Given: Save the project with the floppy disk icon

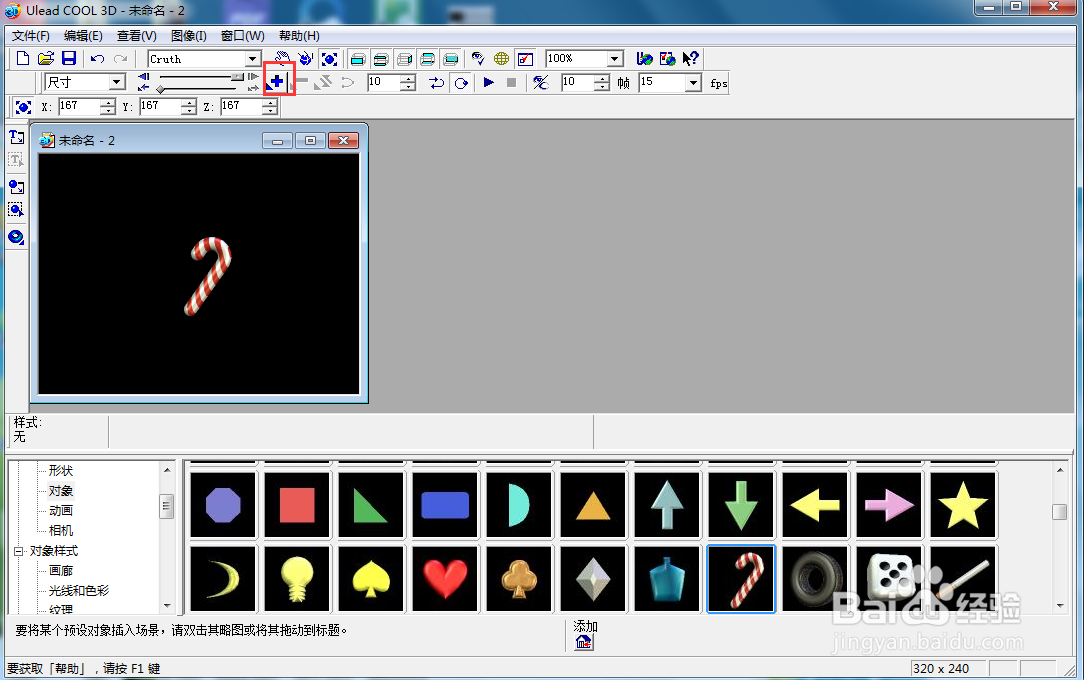Looking at the screenshot, I should click(69, 59).
